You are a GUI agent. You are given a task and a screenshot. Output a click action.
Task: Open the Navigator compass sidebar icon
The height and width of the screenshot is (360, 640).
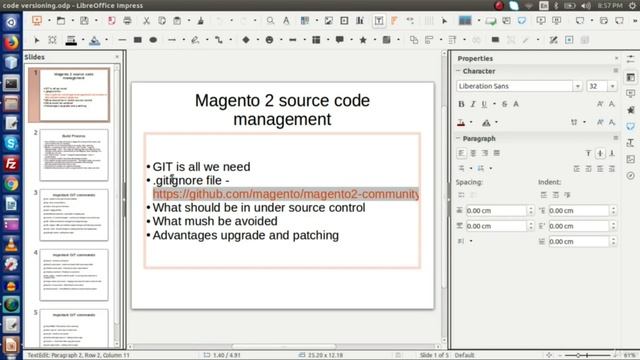click(x=631, y=176)
